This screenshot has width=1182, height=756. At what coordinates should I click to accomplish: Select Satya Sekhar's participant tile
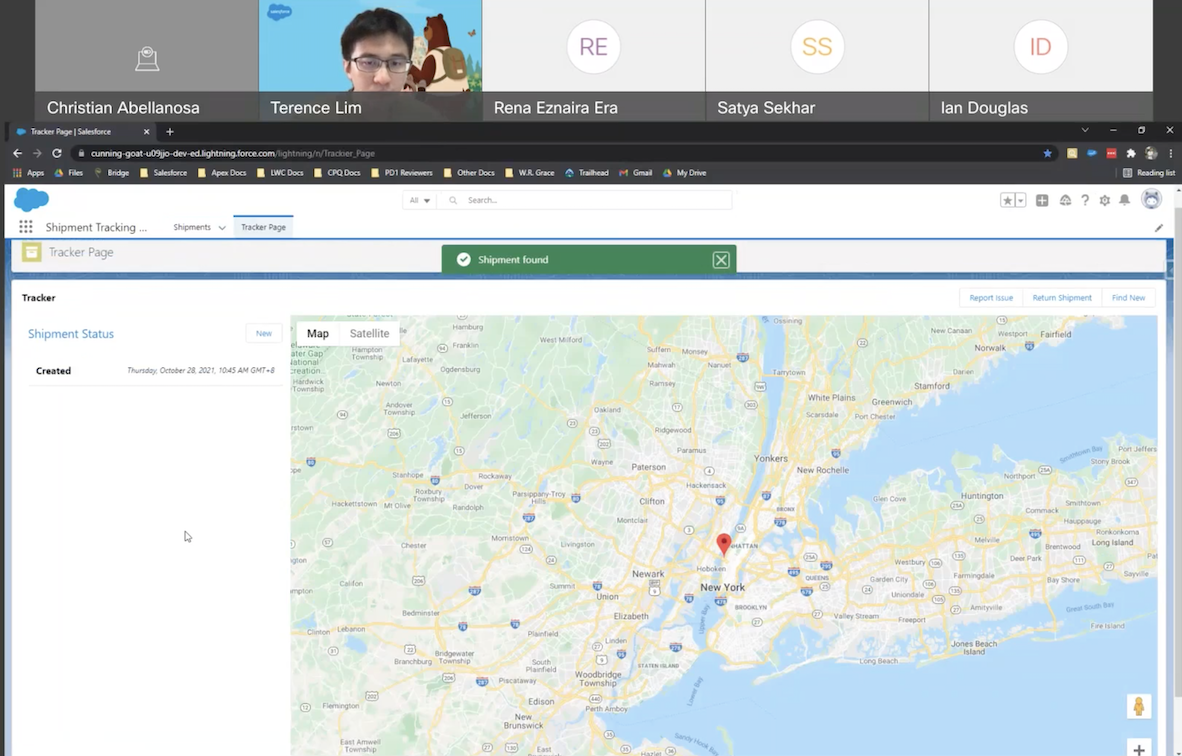pyautogui.click(x=817, y=60)
